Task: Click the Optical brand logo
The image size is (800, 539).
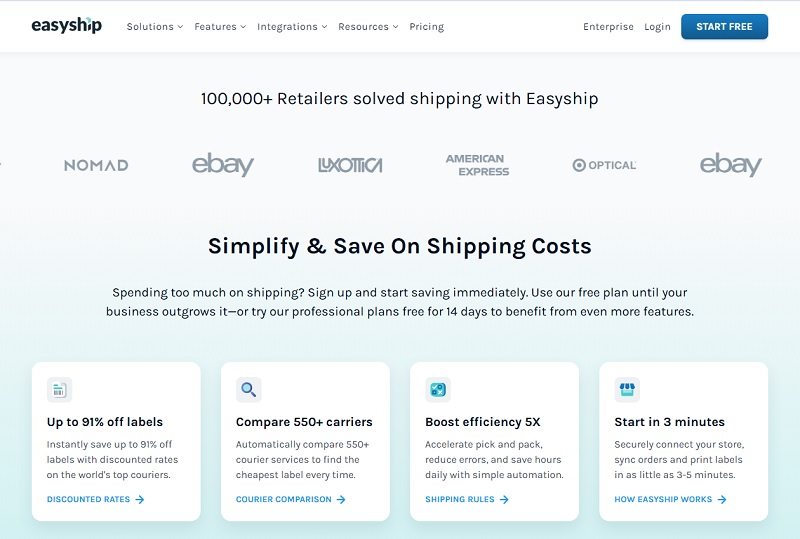Action: (604, 165)
